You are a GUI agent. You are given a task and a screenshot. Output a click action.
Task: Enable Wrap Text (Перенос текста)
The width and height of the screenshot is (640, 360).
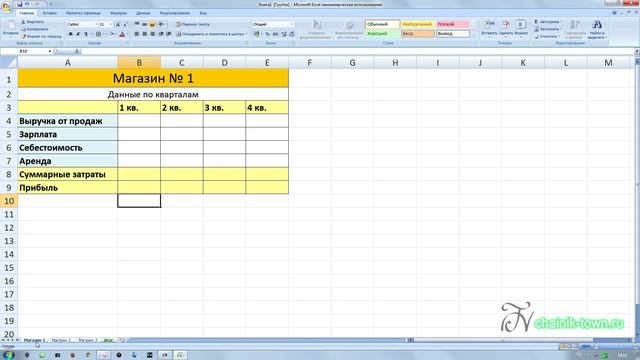pos(193,24)
